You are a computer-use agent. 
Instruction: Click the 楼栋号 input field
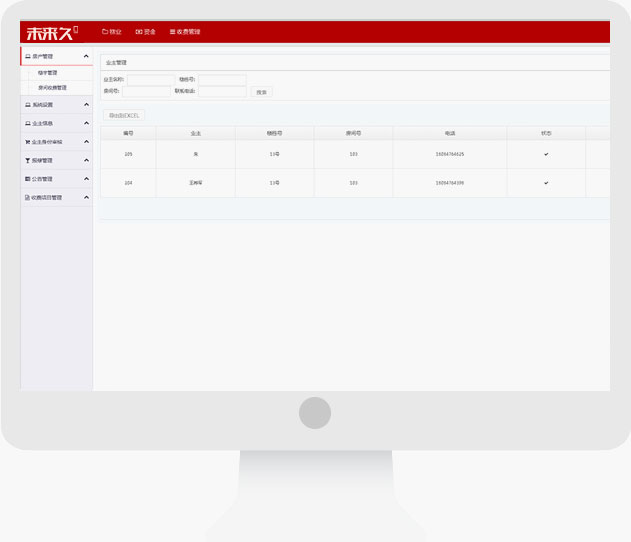pos(222,80)
